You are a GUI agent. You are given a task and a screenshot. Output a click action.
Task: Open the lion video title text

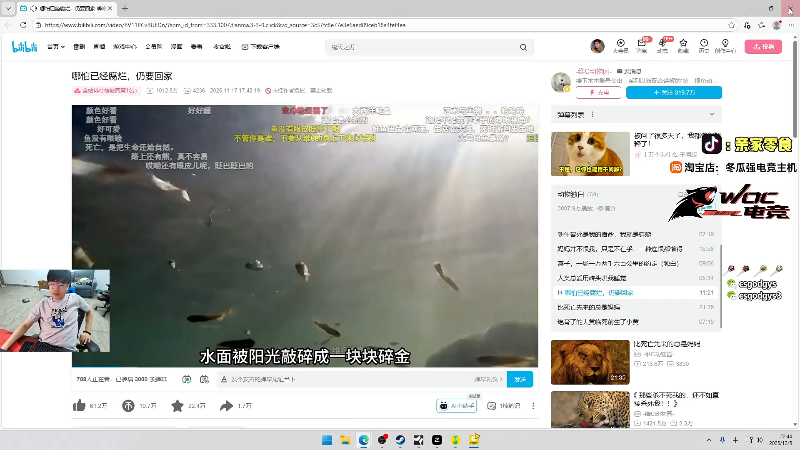667,344
